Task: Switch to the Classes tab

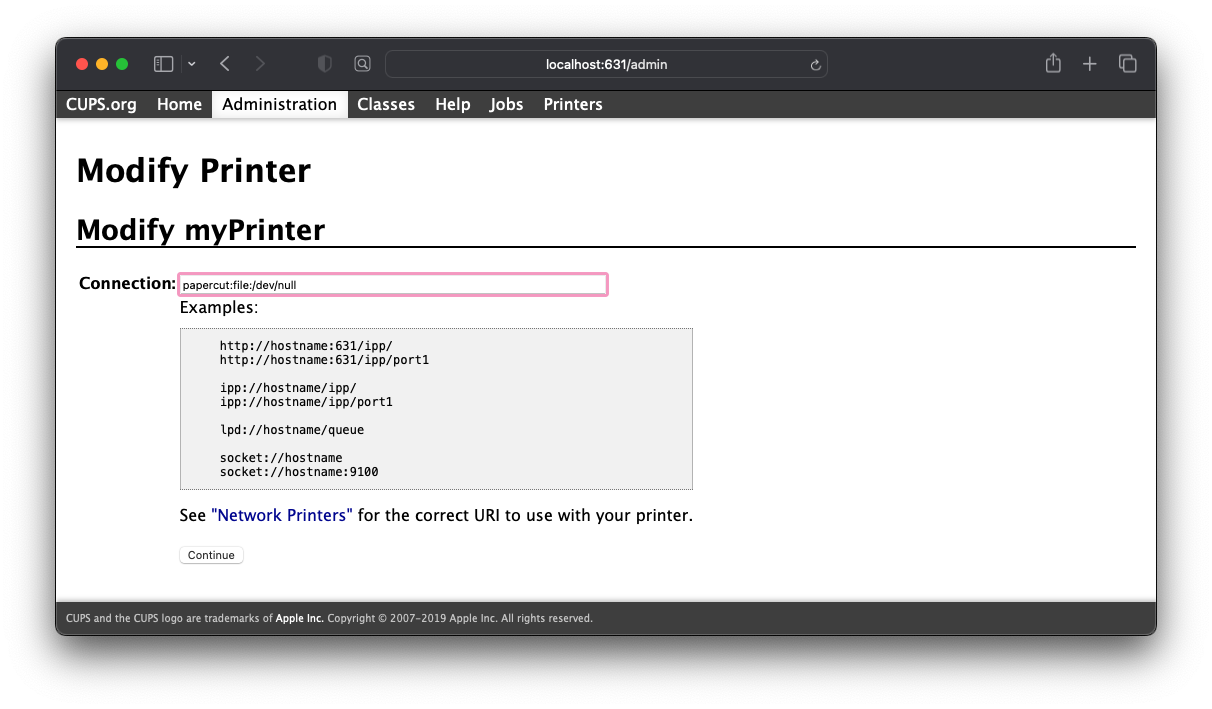Action: (386, 104)
